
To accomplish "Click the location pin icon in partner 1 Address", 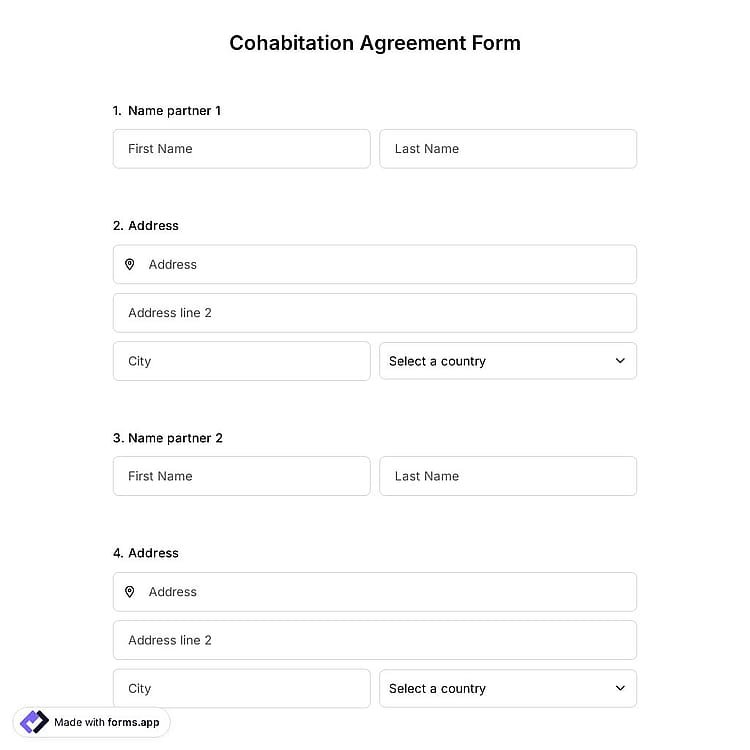I will pos(130,264).
